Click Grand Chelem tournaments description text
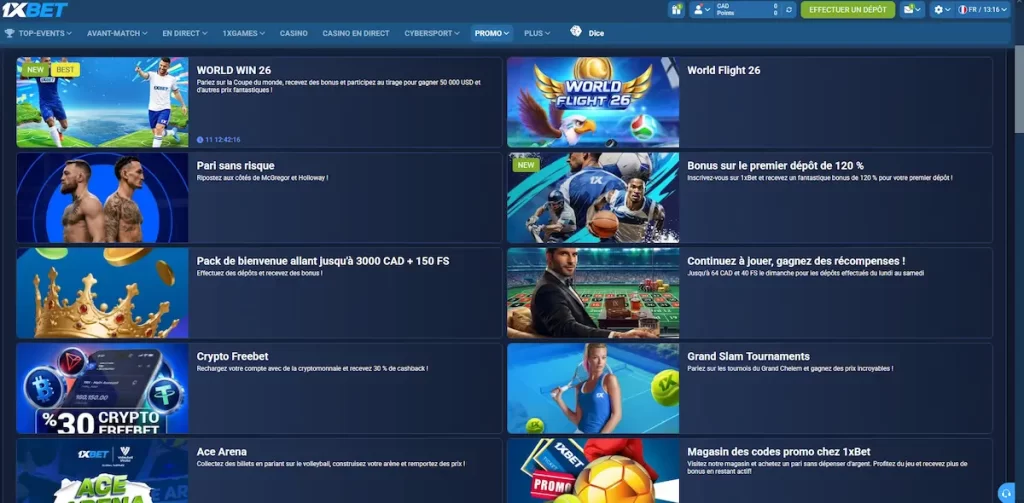 (x=790, y=368)
